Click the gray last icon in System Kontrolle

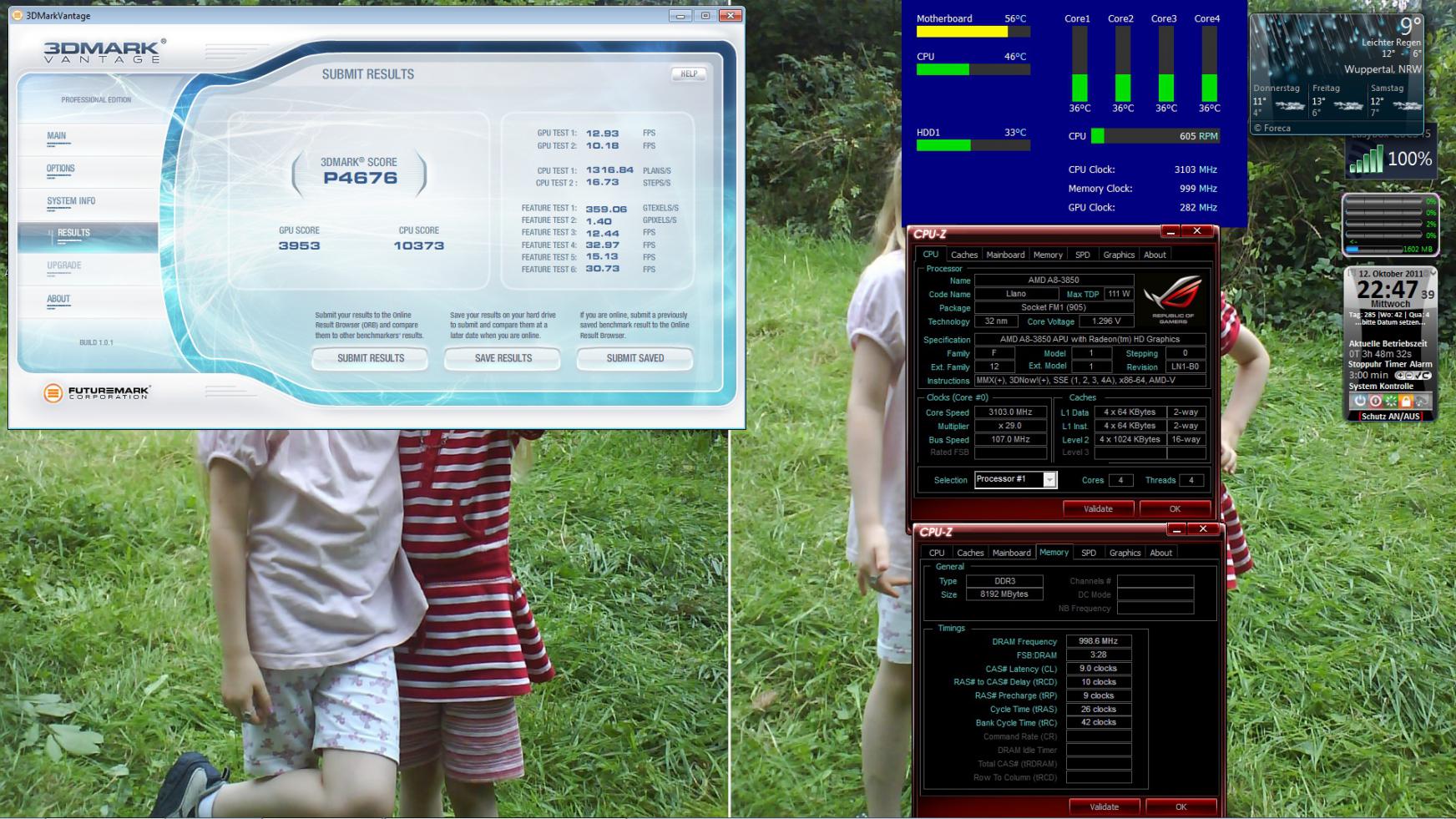pos(1422,401)
